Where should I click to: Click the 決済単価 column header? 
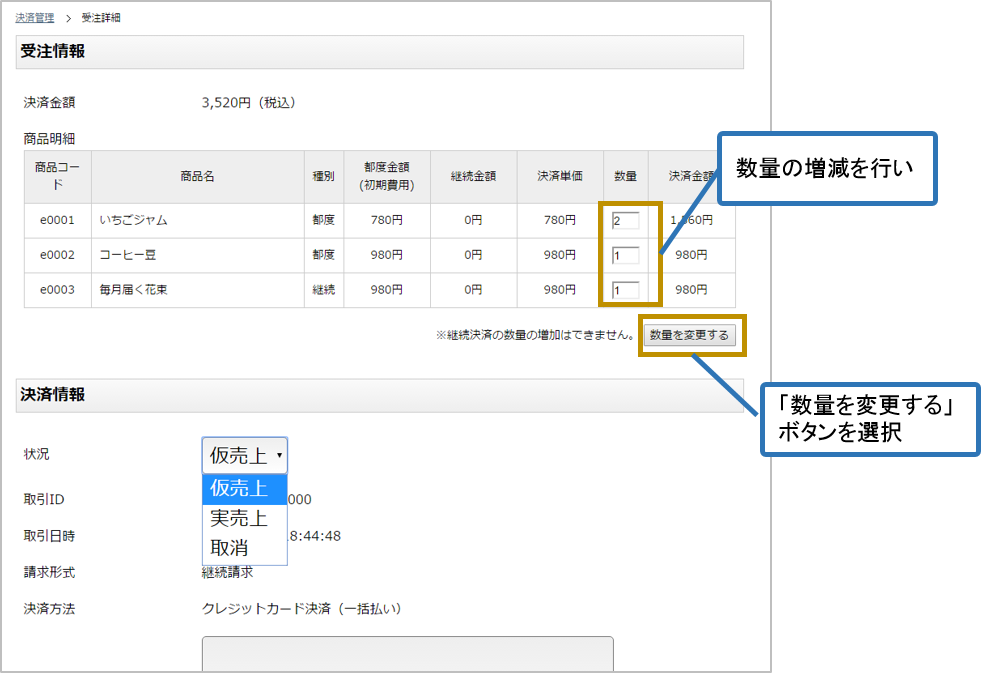(x=556, y=177)
